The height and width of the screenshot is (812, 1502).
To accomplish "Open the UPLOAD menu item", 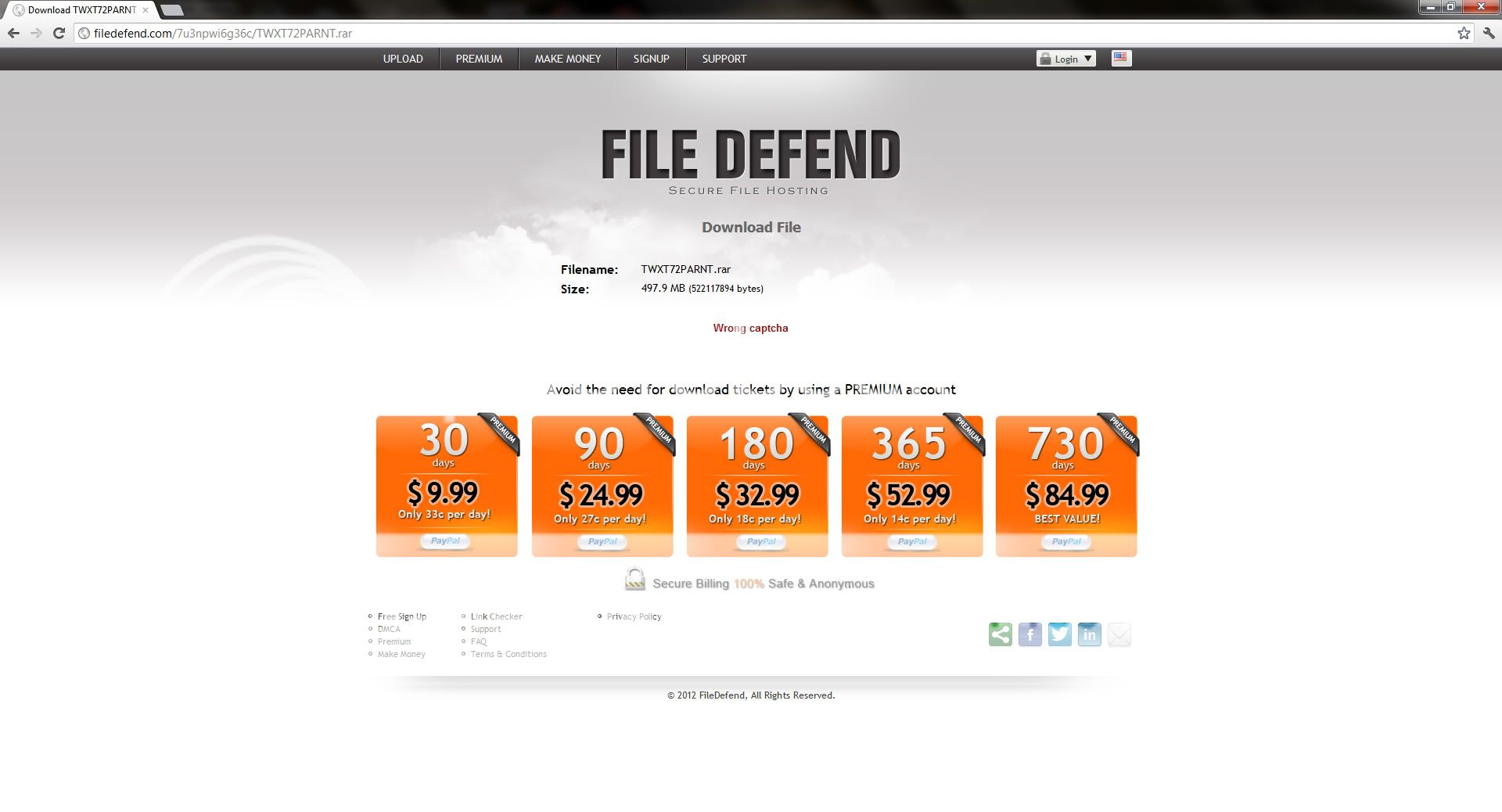I will 403,59.
